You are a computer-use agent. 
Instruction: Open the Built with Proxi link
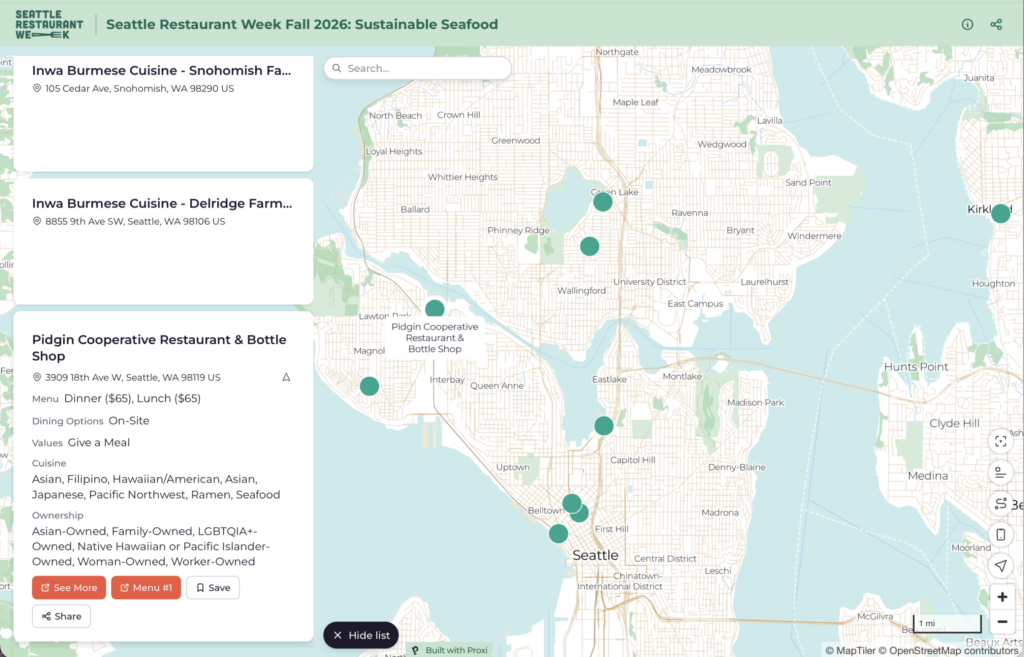(x=451, y=650)
